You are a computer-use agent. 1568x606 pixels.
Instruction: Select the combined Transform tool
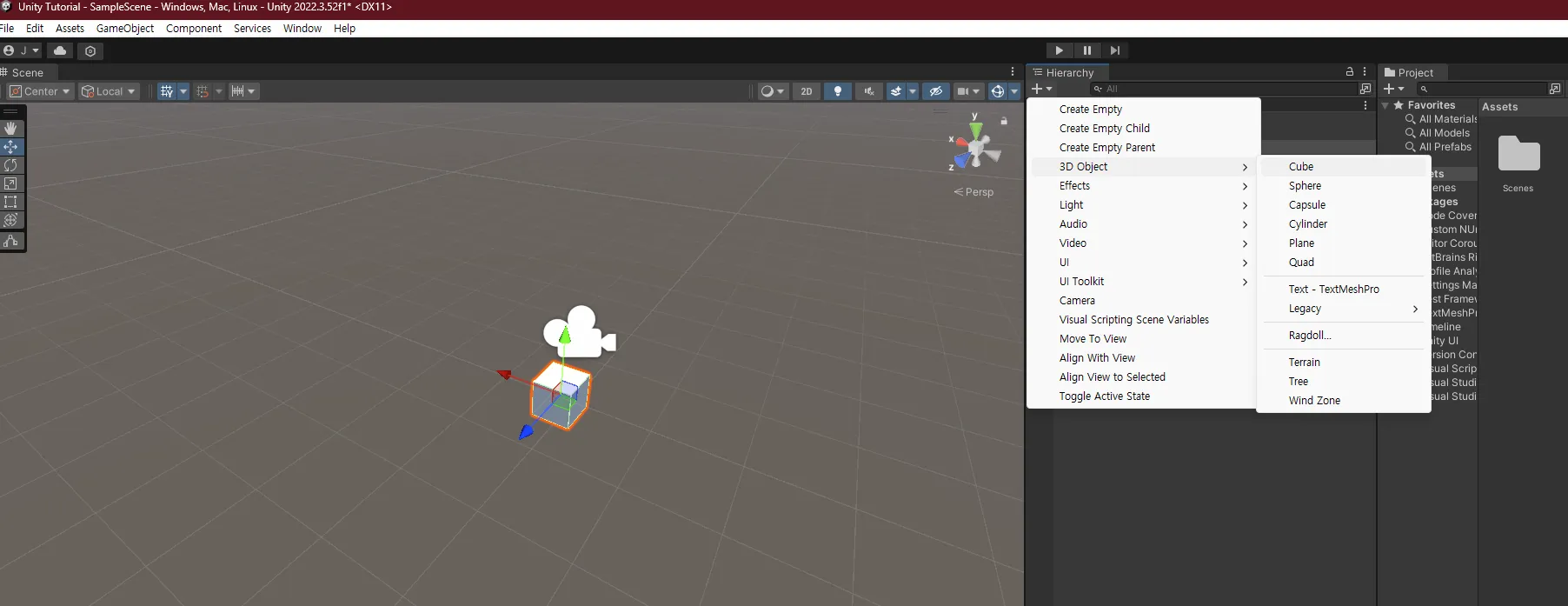click(x=11, y=221)
